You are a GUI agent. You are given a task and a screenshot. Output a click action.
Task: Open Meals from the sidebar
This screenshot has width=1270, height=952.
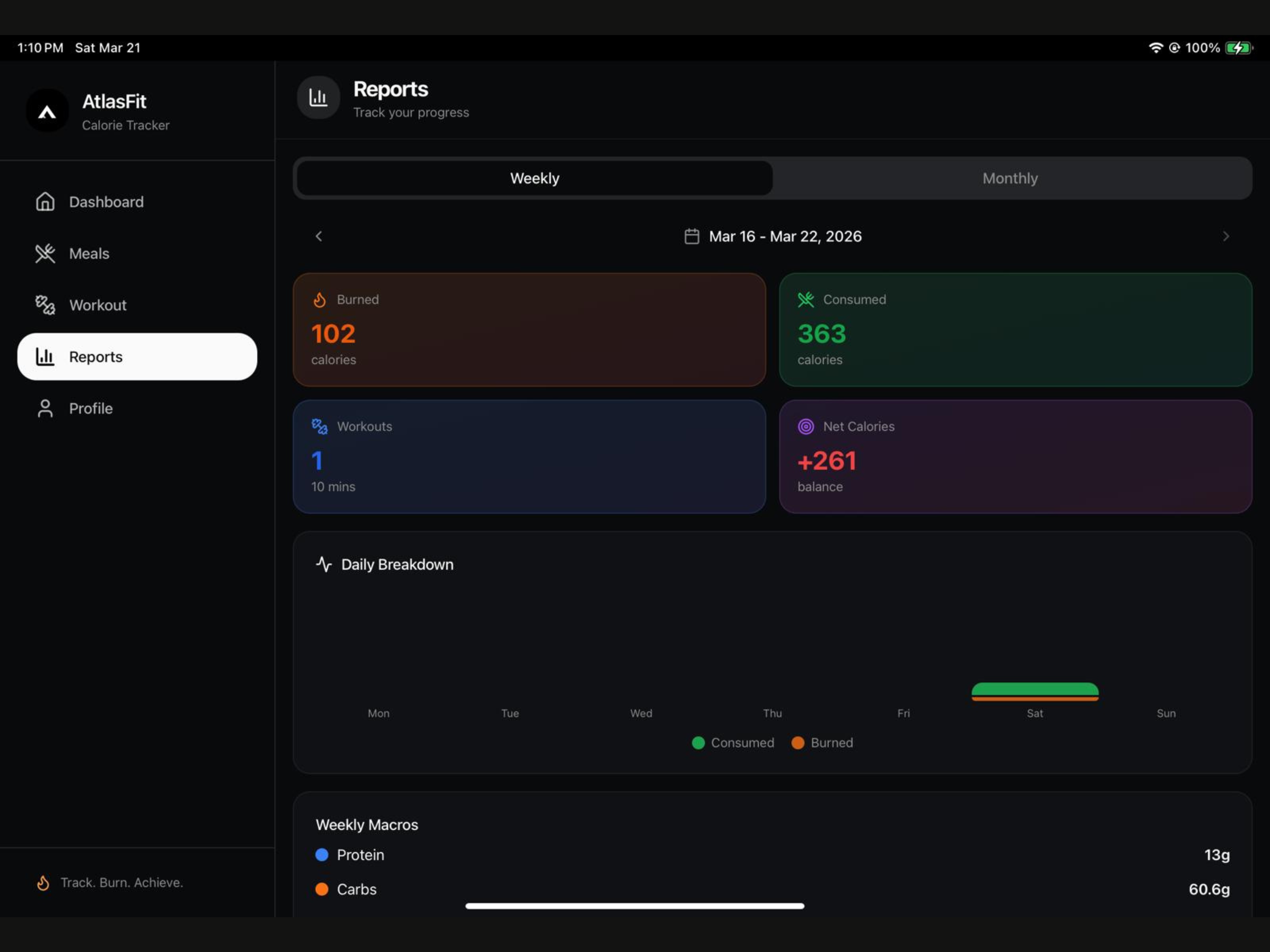click(137, 254)
